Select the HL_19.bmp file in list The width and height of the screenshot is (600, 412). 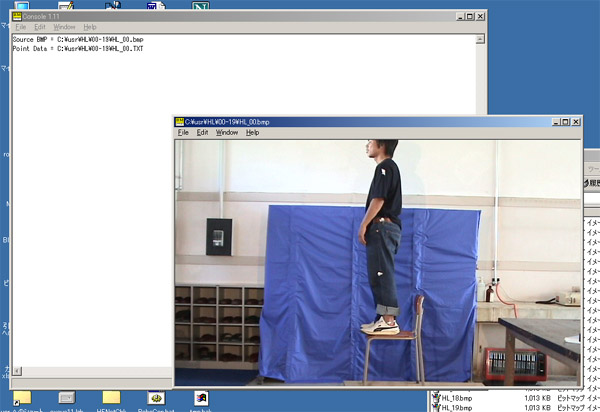pos(460,407)
